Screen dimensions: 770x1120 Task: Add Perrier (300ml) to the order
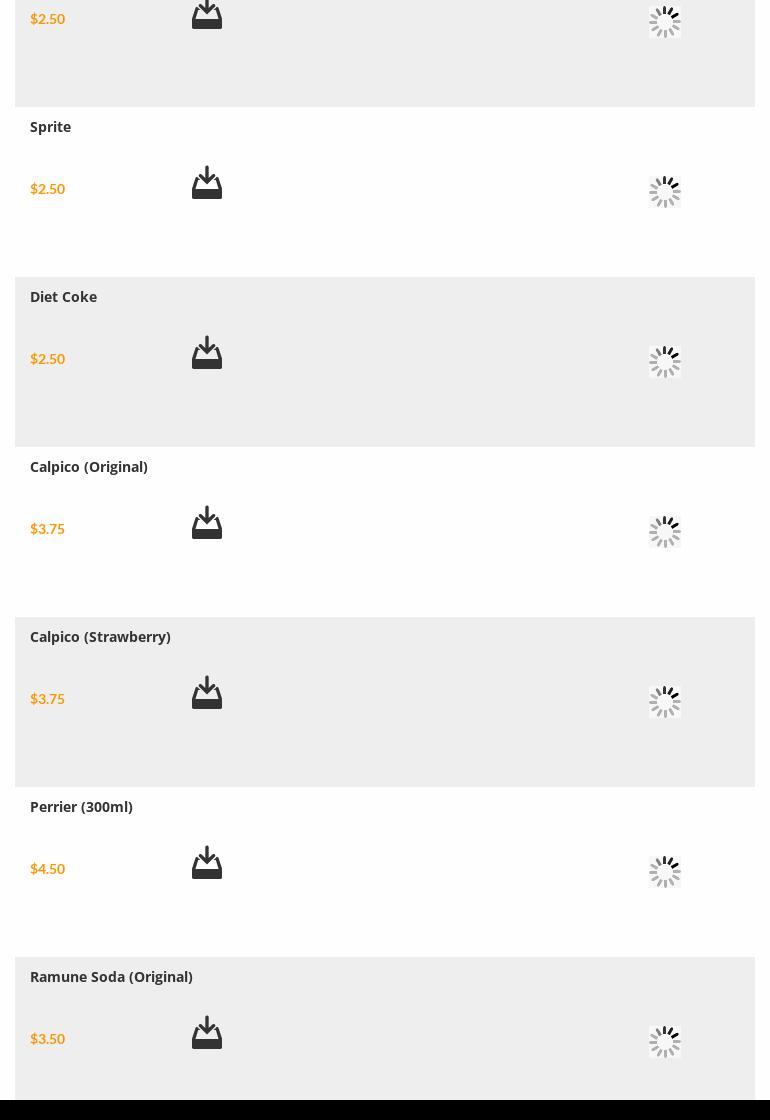(207, 863)
